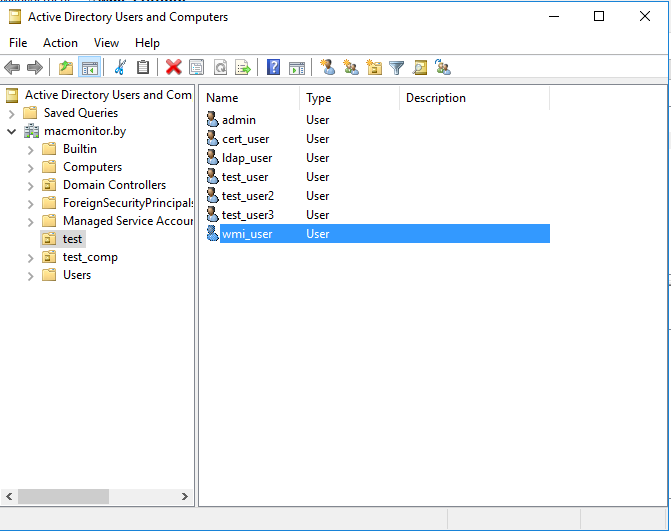This screenshot has width=671, height=531.
Task: Click the Properties toolbar icon
Action: point(197,67)
